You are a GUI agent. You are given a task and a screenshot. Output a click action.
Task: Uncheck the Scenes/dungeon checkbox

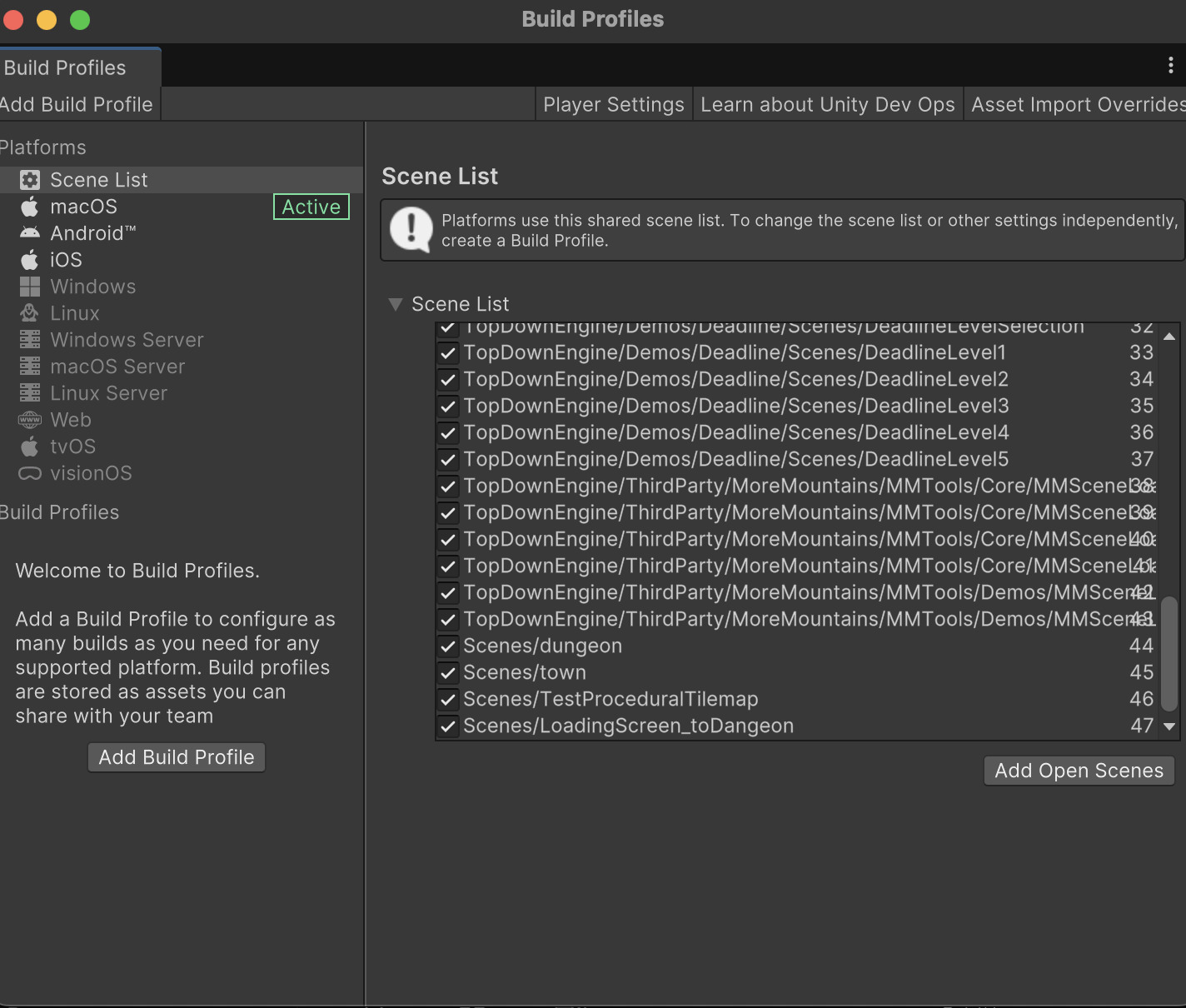(x=448, y=646)
